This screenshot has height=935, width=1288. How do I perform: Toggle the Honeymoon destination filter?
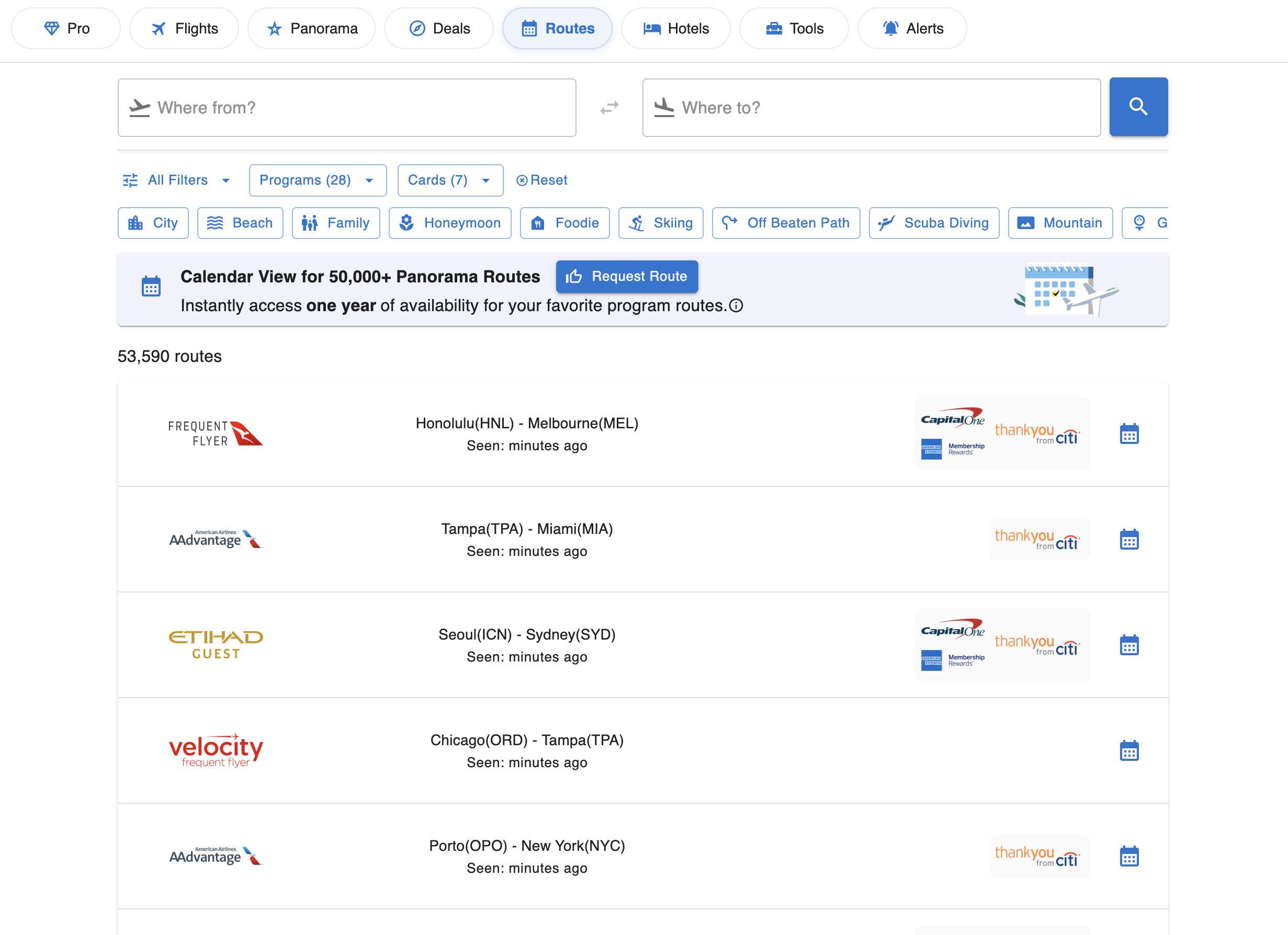click(450, 223)
